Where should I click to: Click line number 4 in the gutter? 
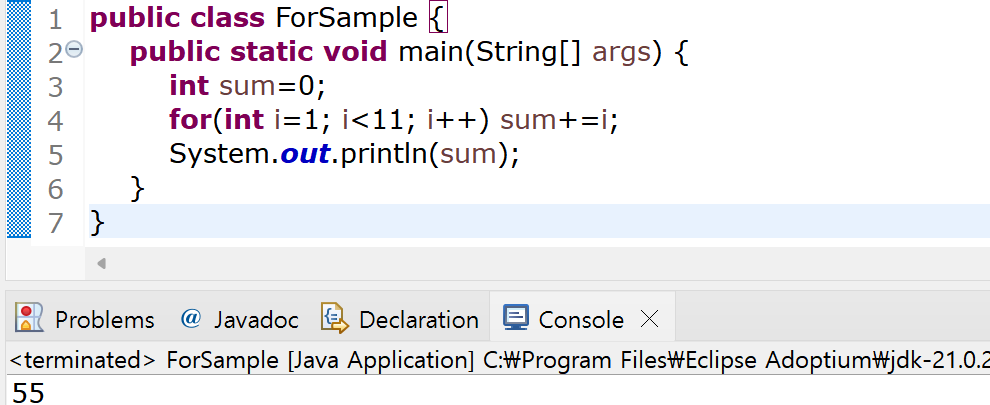tap(56, 121)
